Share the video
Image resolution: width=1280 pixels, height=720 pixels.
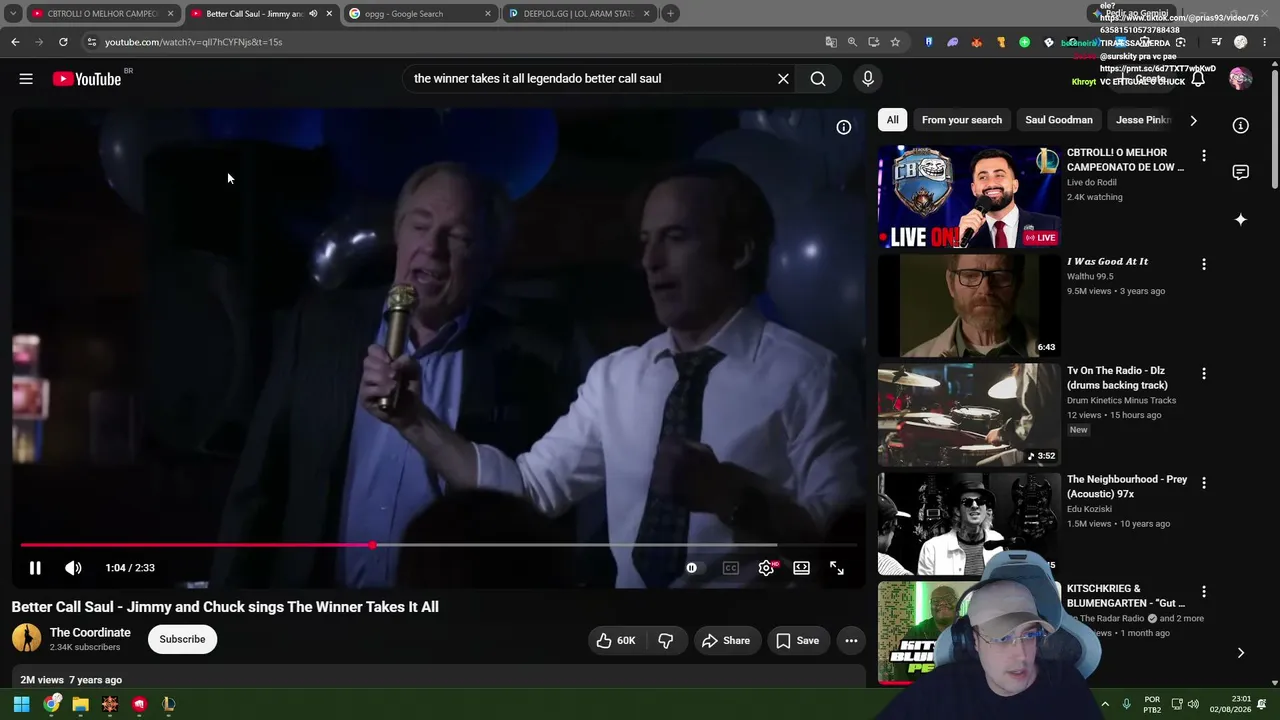tap(726, 641)
